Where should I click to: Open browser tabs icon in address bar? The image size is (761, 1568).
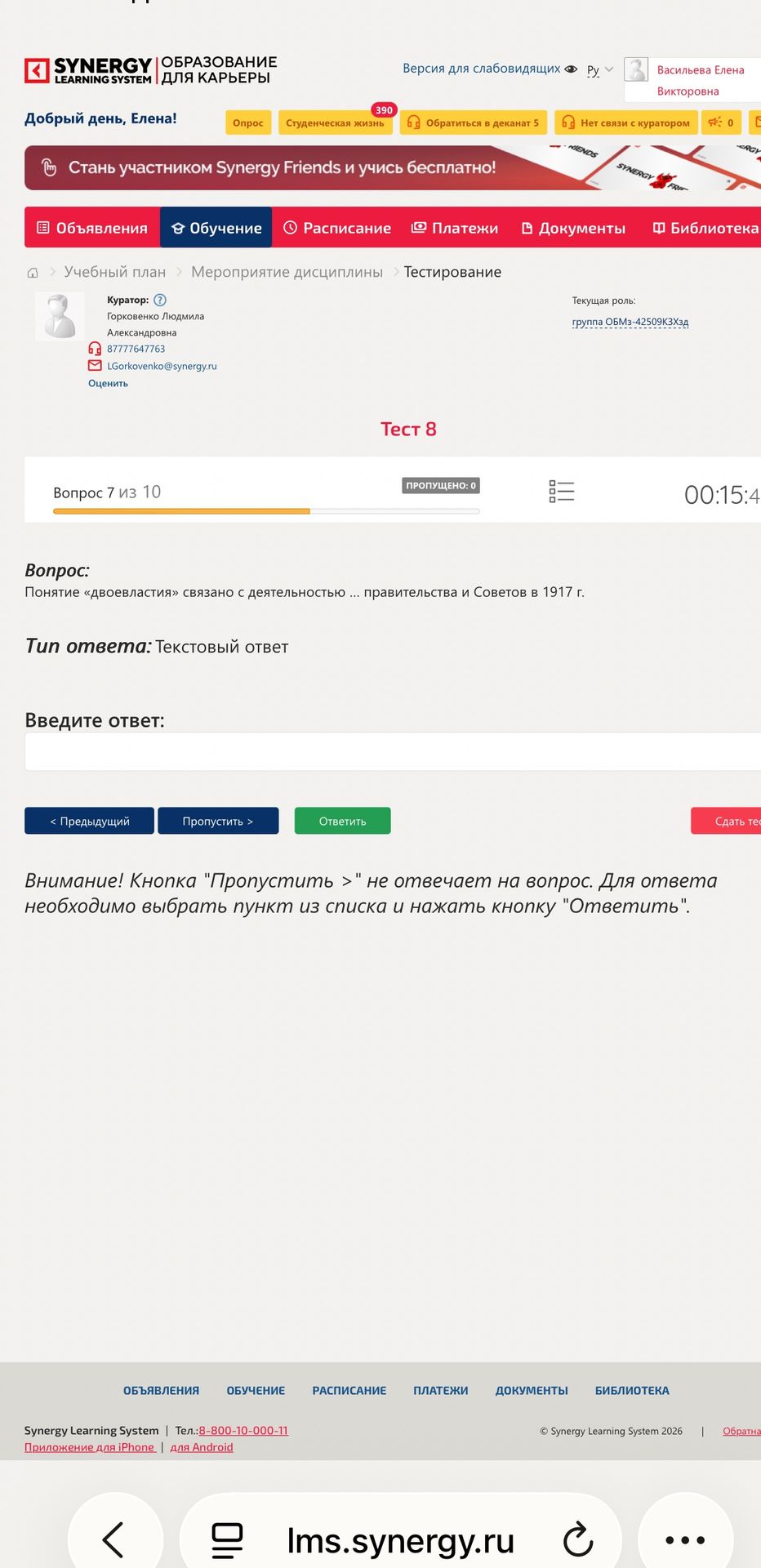click(x=227, y=1540)
